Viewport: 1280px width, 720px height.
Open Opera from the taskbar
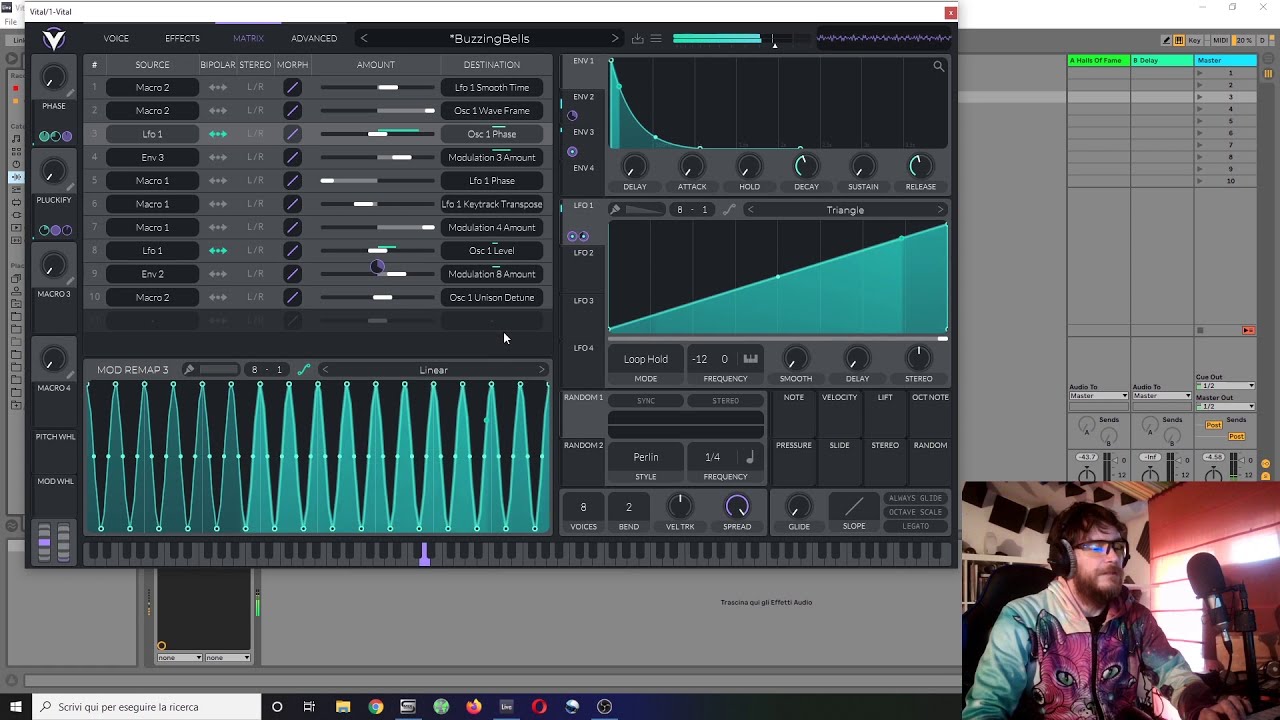click(x=539, y=707)
